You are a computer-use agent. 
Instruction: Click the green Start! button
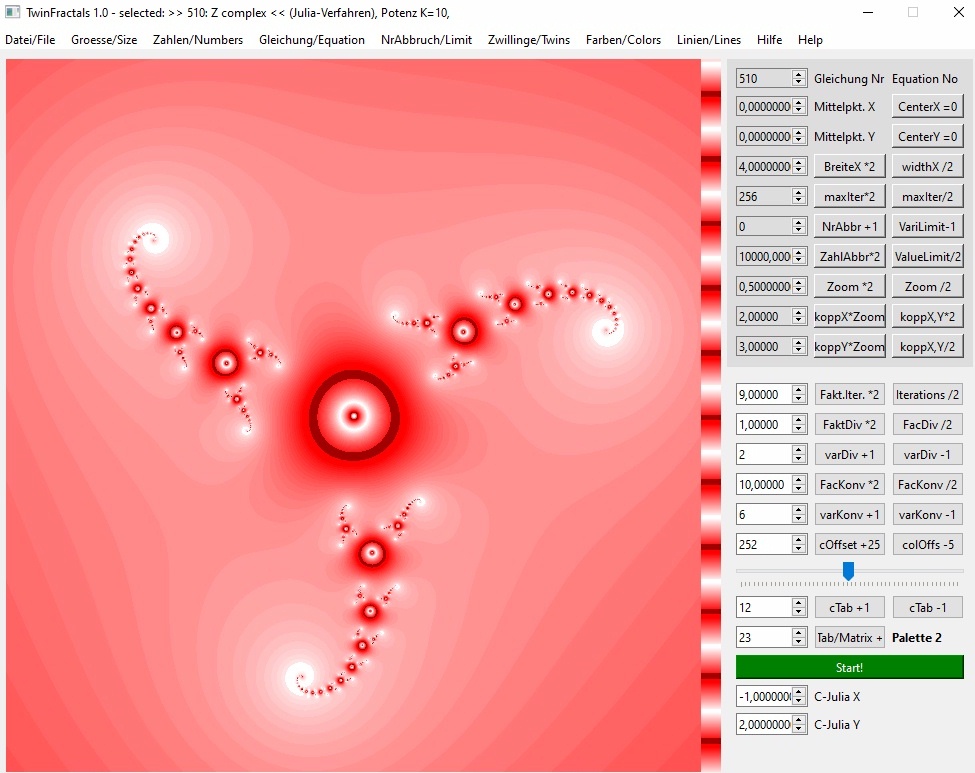(849, 667)
